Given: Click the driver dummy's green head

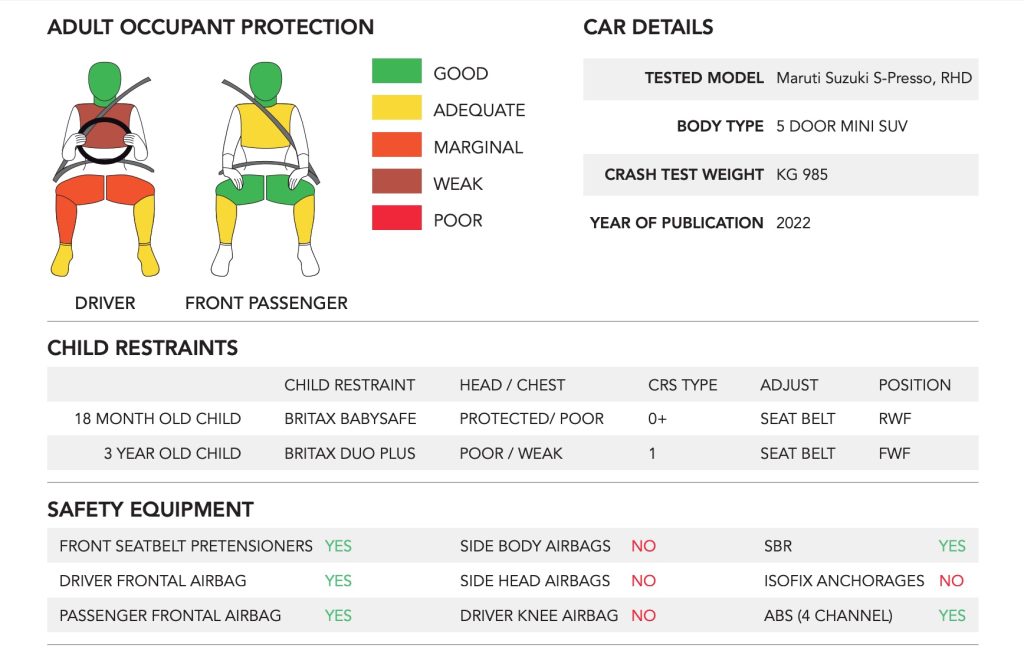Looking at the screenshot, I should (x=104, y=83).
